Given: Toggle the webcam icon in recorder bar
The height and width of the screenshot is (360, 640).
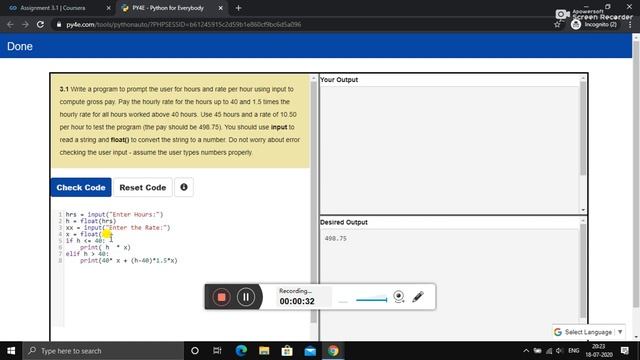Looking at the screenshot, I should coord(399,296).
